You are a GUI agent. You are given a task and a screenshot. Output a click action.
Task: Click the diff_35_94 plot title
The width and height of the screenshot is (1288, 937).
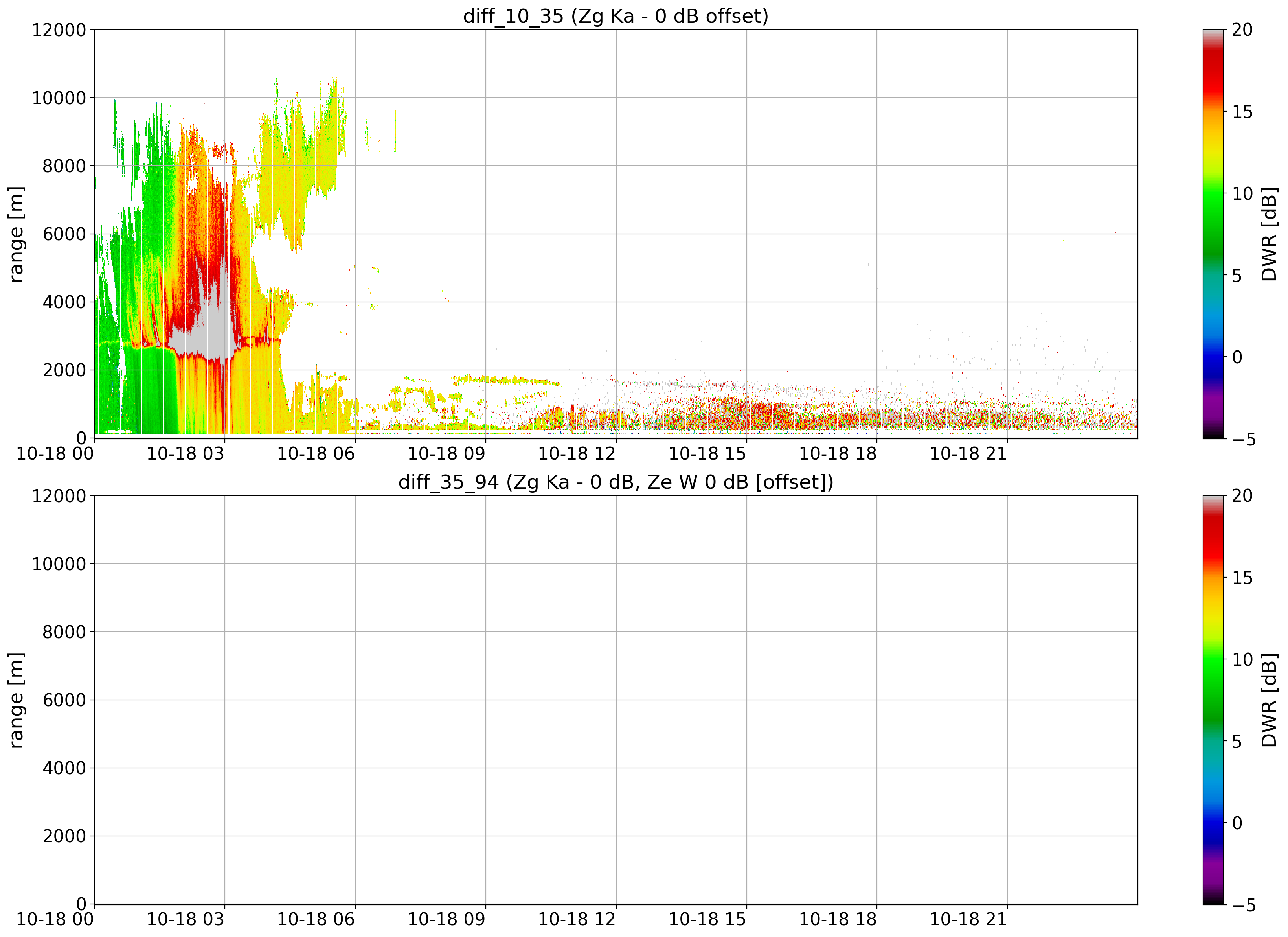pos(616,482)
